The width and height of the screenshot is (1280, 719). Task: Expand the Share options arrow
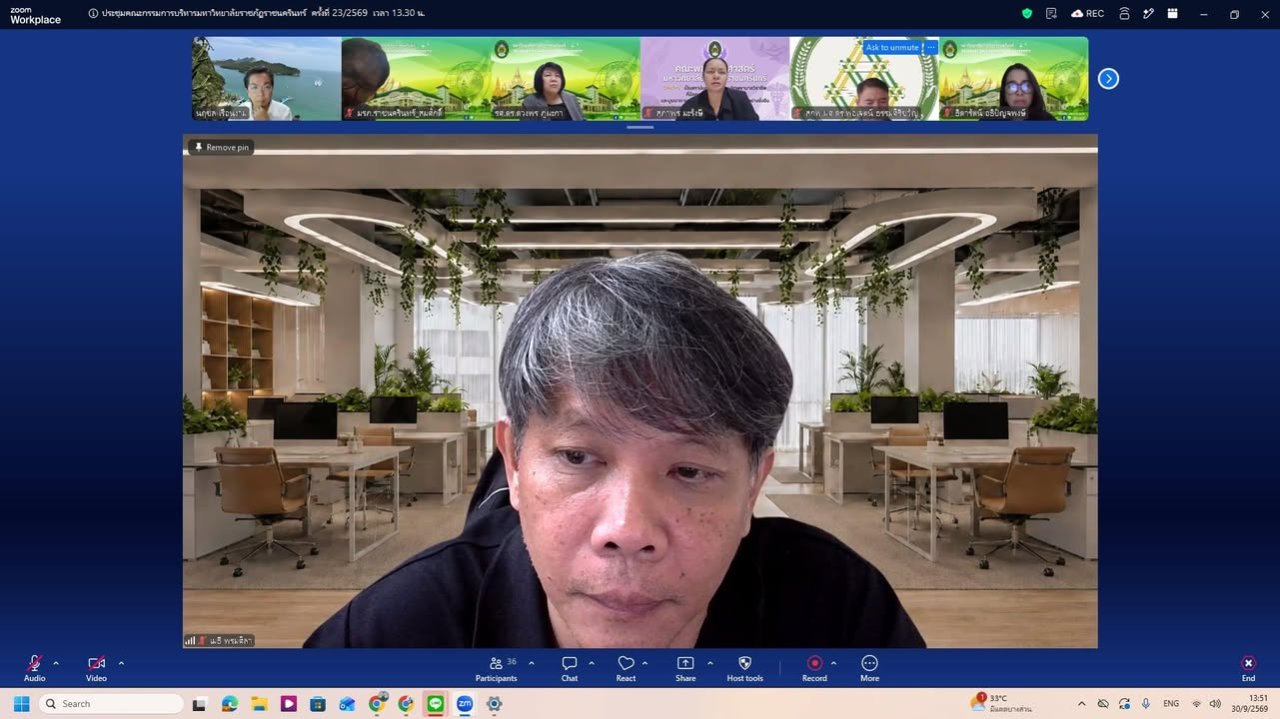710,663
